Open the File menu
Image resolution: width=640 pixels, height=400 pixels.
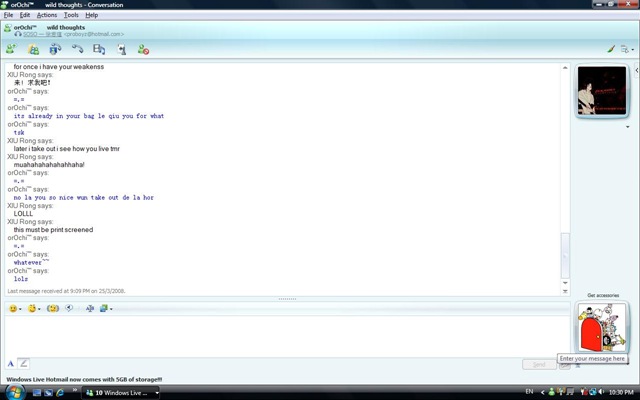(8, 15)
